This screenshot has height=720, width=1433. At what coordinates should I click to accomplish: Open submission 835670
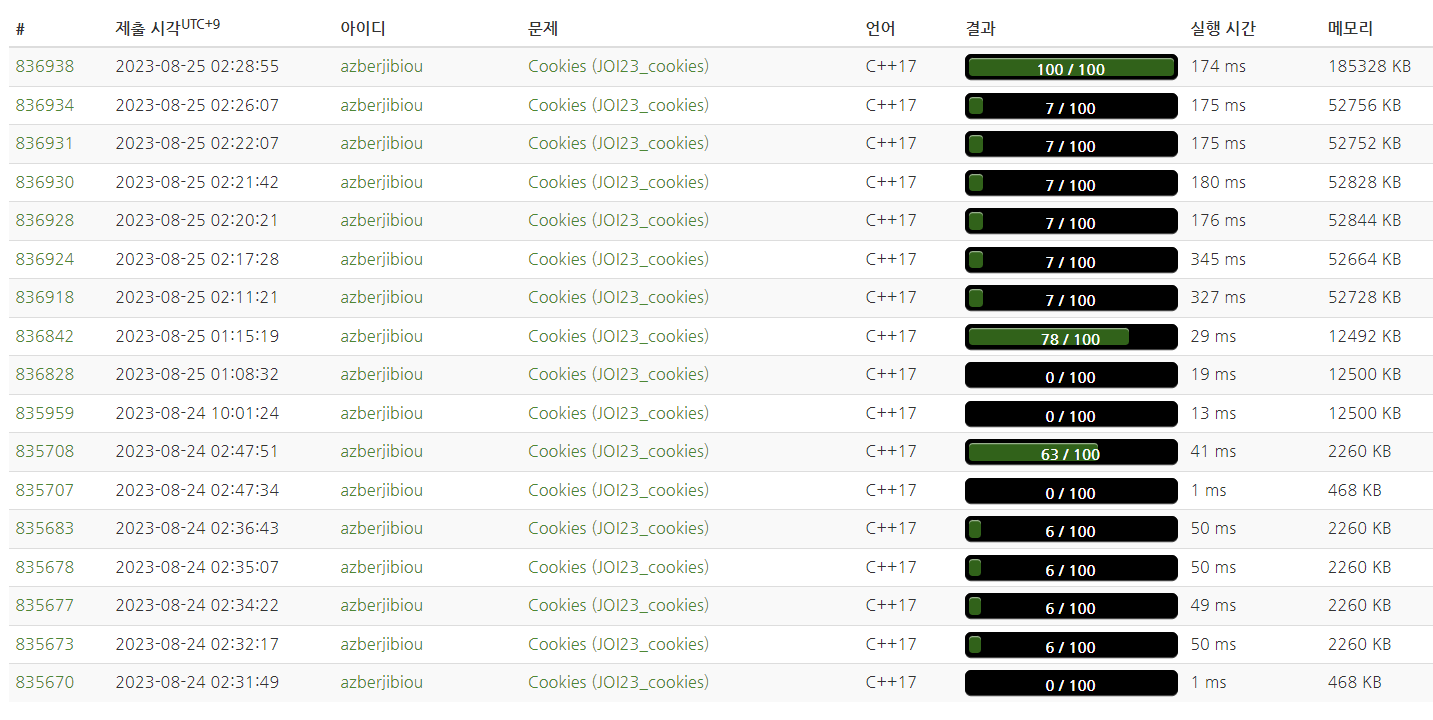[45, 682]
